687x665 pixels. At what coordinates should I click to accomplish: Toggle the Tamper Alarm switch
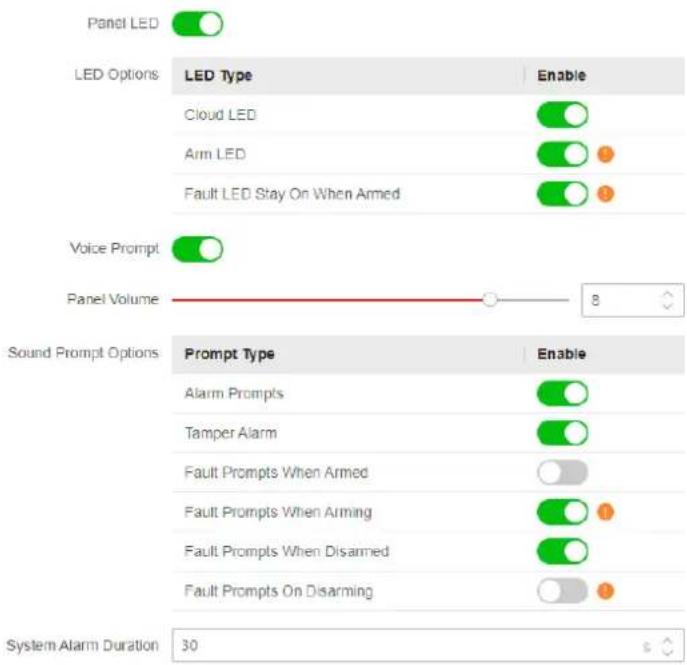[563, 433]
